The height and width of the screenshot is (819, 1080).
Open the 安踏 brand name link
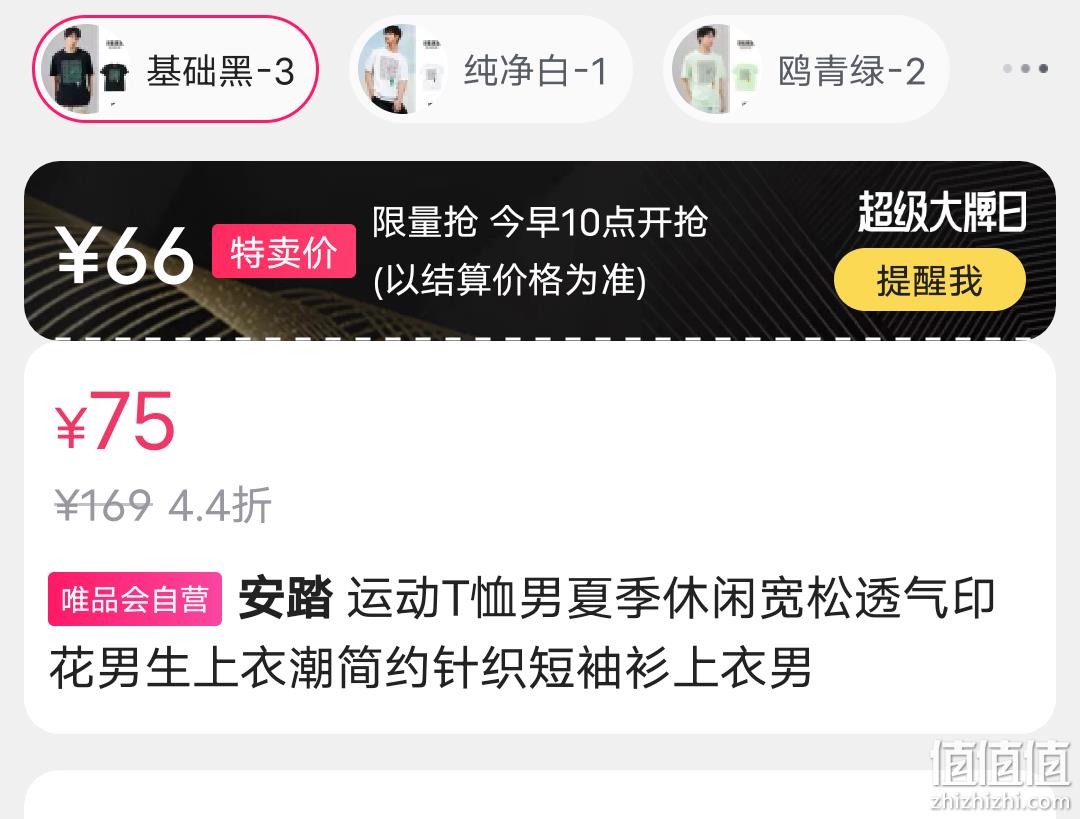(285, 598)
